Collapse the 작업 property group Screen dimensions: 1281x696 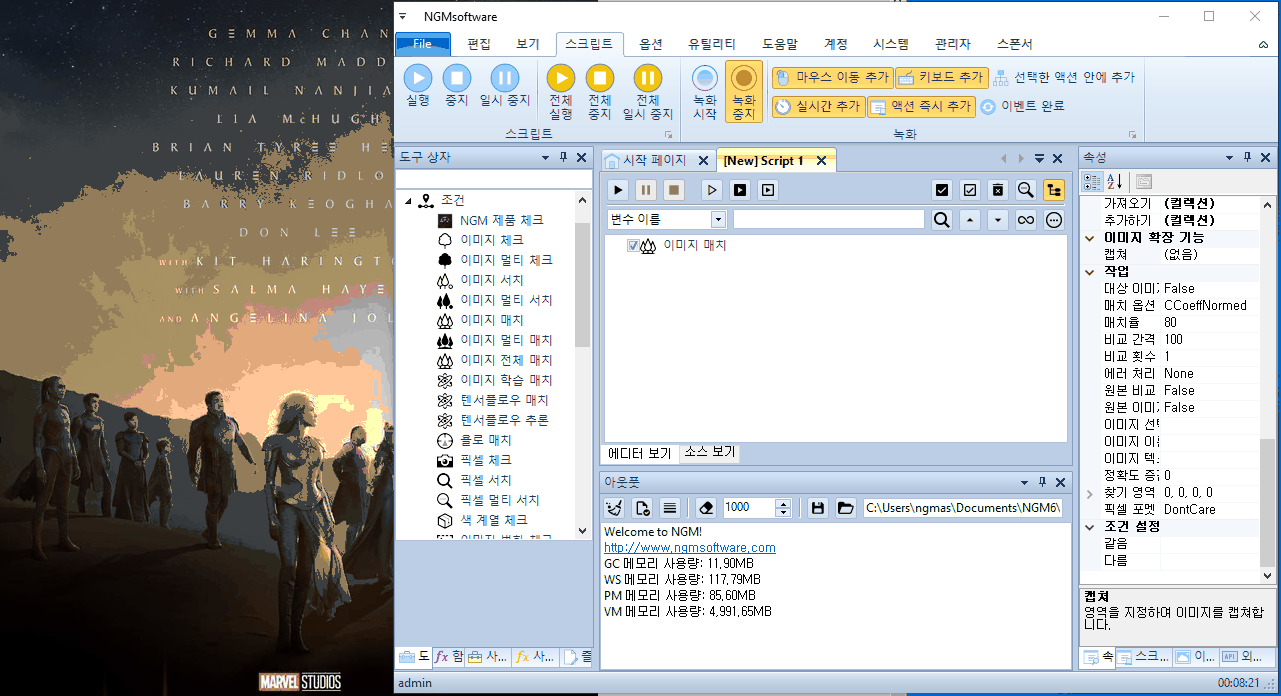click(1090, 272)
